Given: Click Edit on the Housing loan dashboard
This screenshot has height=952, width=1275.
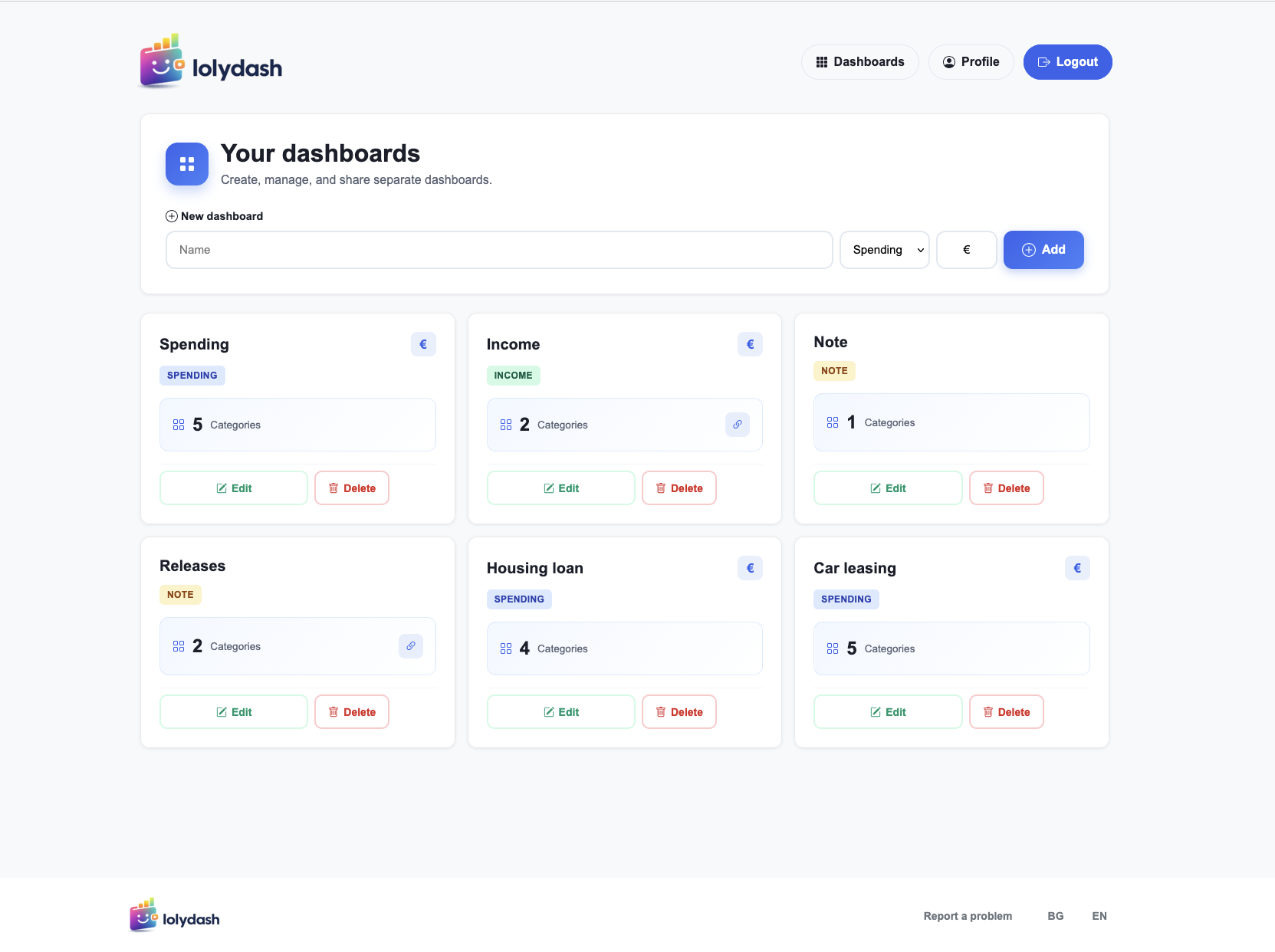Looking at the screenshot, I should coord(560,711).
